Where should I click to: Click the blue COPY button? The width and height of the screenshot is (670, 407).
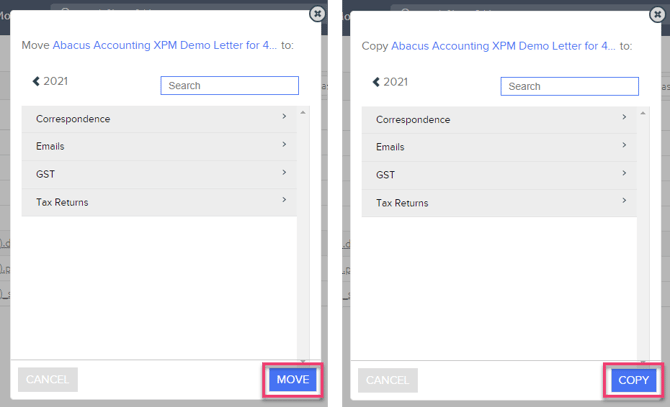click(x=634, y=380)
